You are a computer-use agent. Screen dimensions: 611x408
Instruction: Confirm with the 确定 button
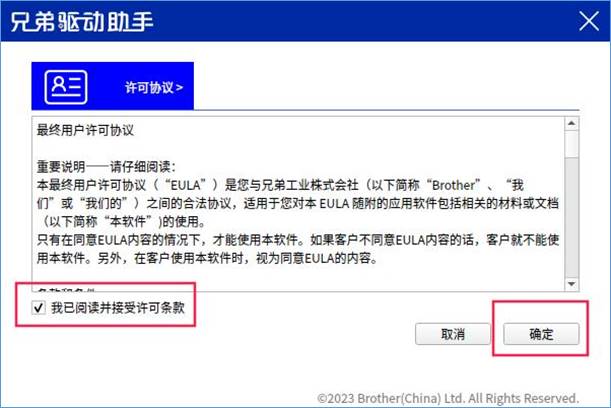click(x=541, y=334)
